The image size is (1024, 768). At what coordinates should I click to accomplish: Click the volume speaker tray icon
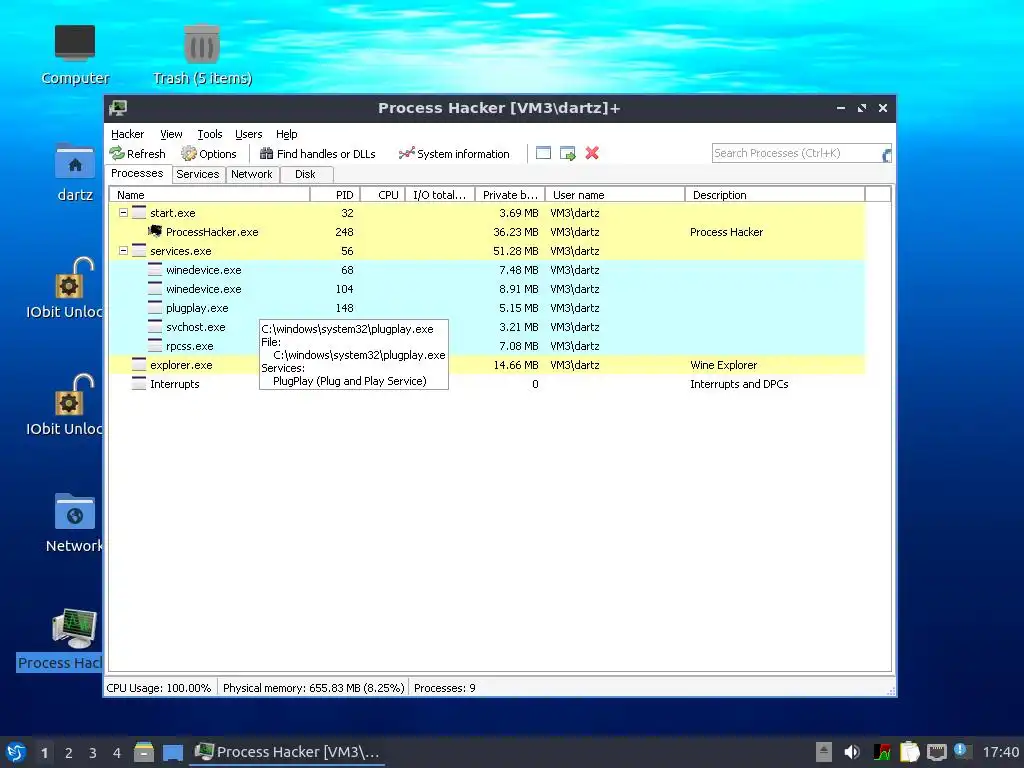coord(852,752)
